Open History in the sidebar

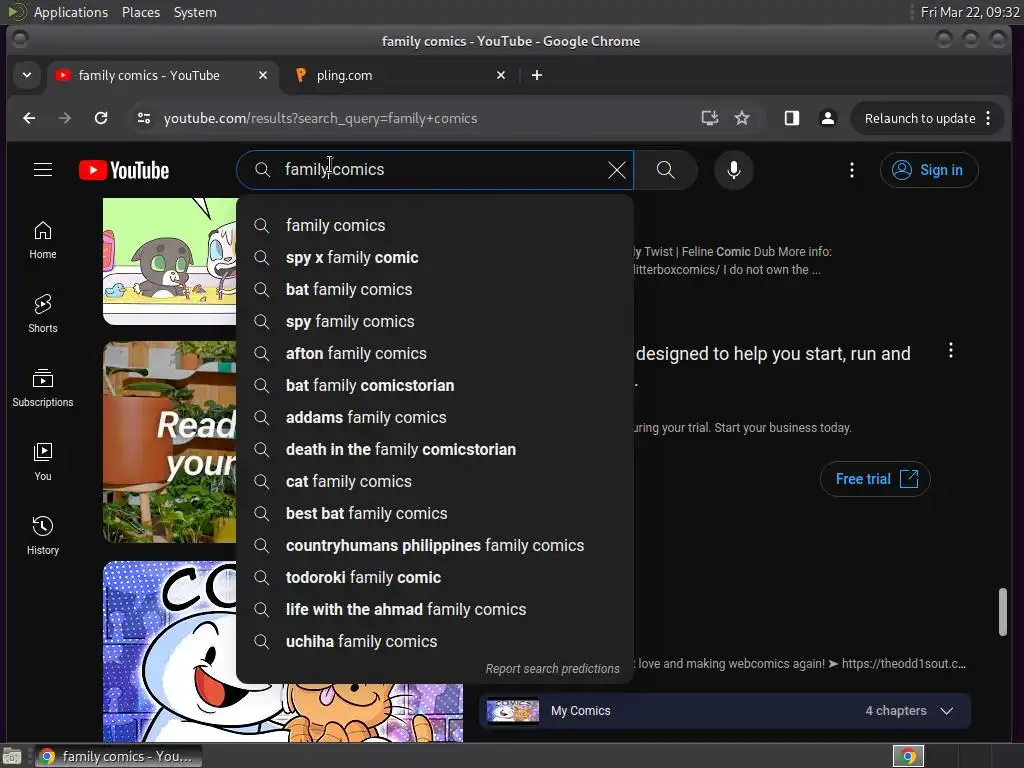click(x=43, y=536)
